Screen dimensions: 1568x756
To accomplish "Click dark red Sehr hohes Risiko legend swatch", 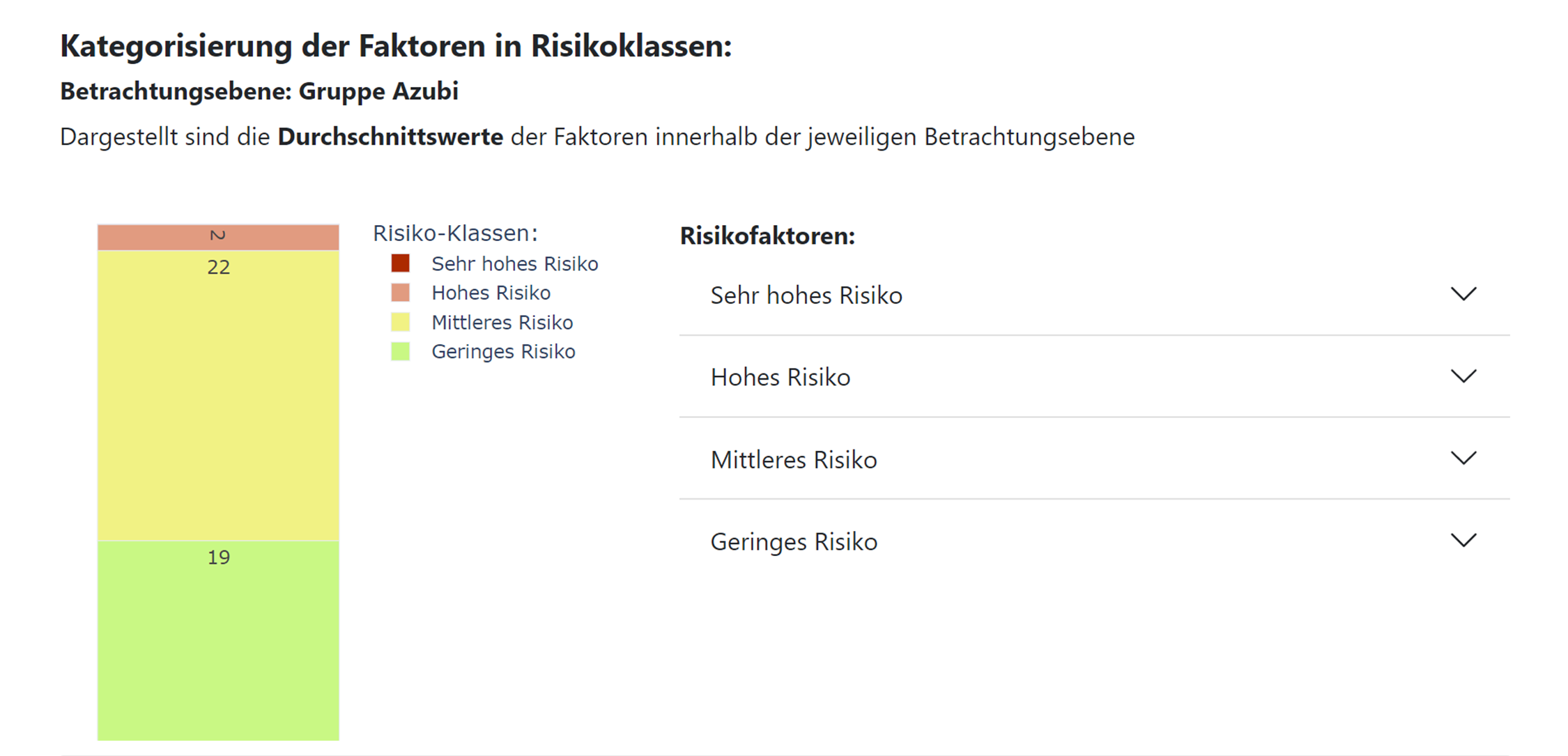I will coord(400,263).
